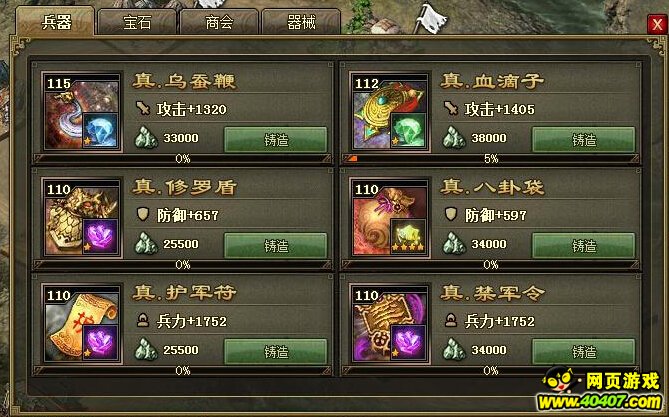Click 铸造 button for 真.八卦袋
Viewport: 669px width, 417px height.
pos(583,245)
